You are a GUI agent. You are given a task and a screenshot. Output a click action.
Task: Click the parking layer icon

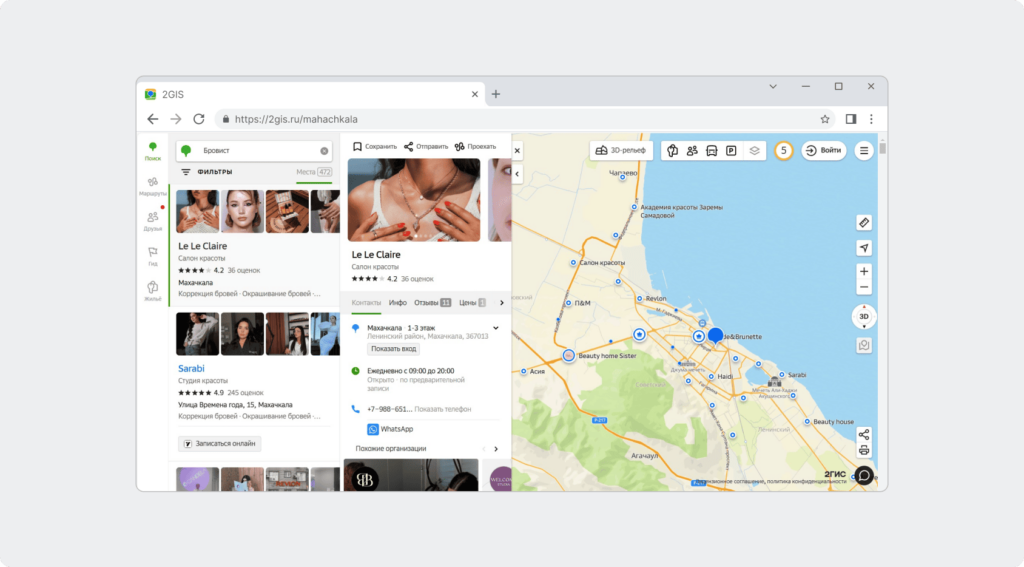coord(731,151)
